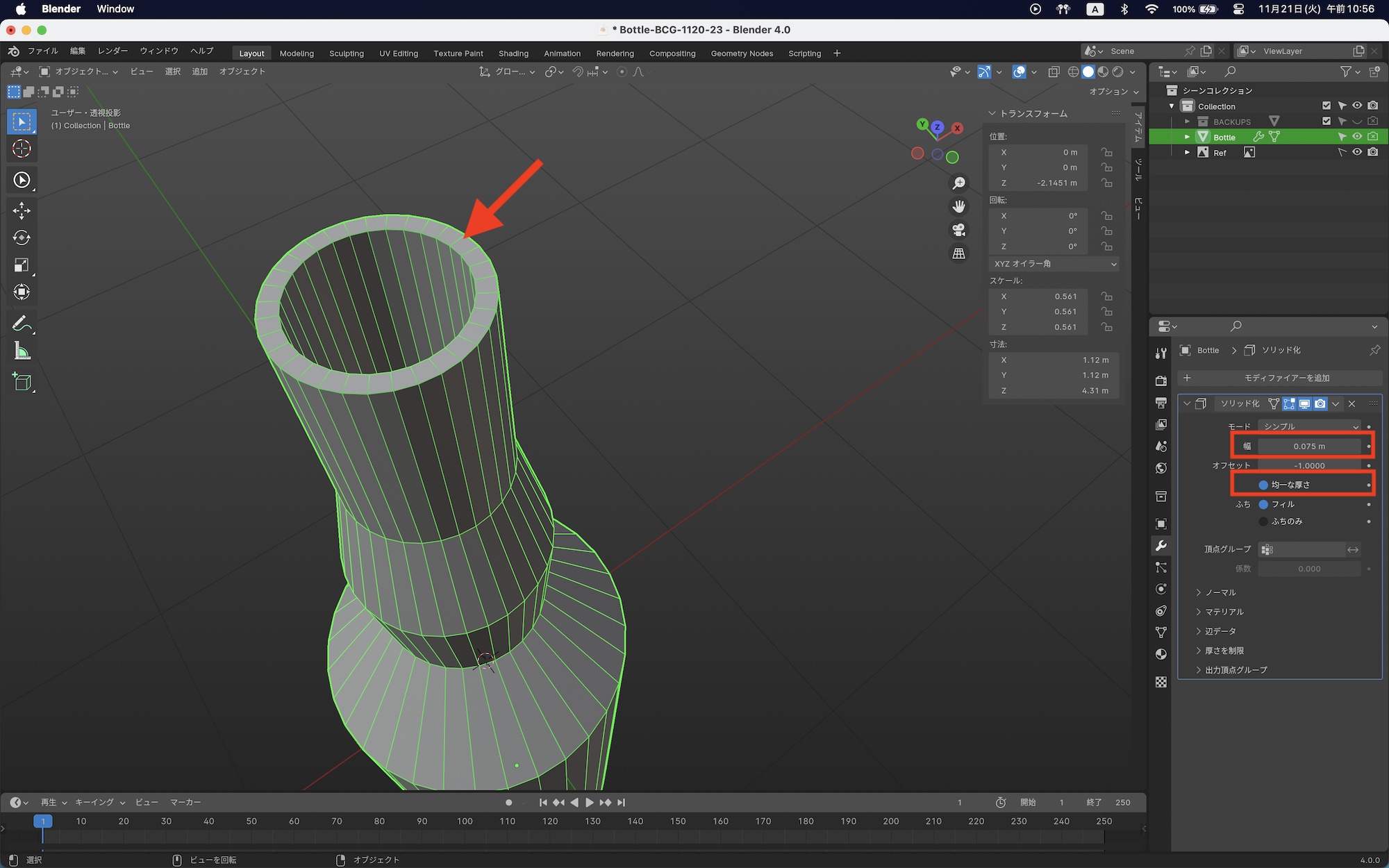
Task: Click the 幅 thickness field 0.075 m
Action: click(1309, 446)
